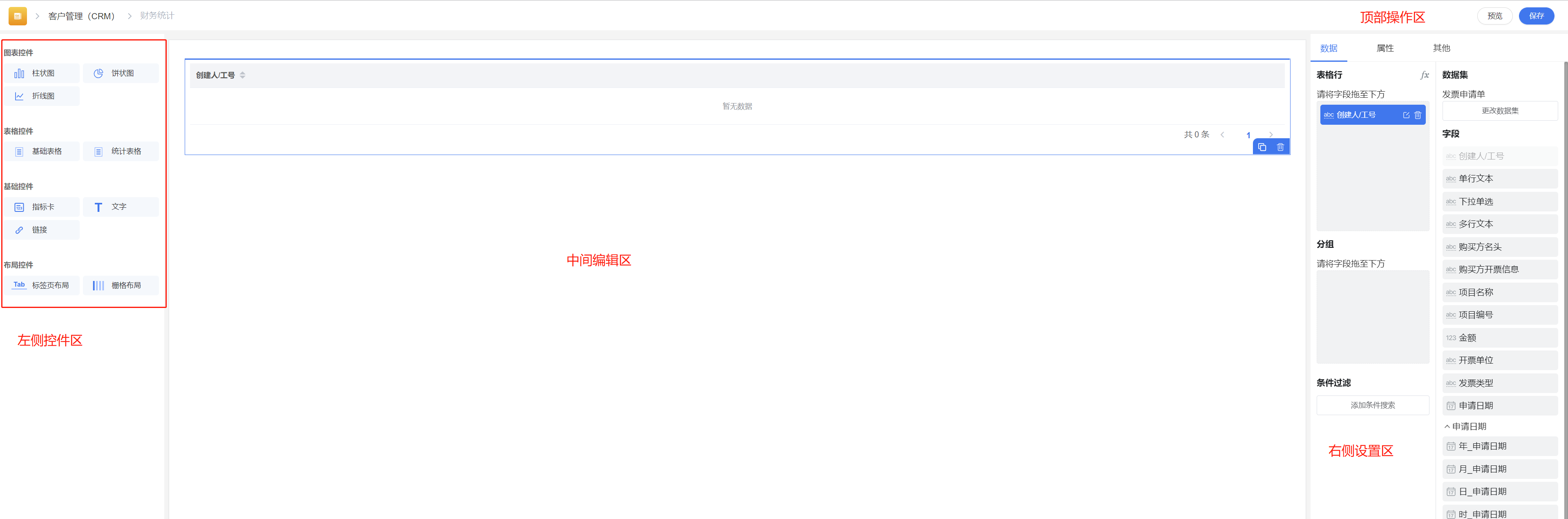
Task: Select the 发票类型 field
Action: click(x=1500, y=383)
